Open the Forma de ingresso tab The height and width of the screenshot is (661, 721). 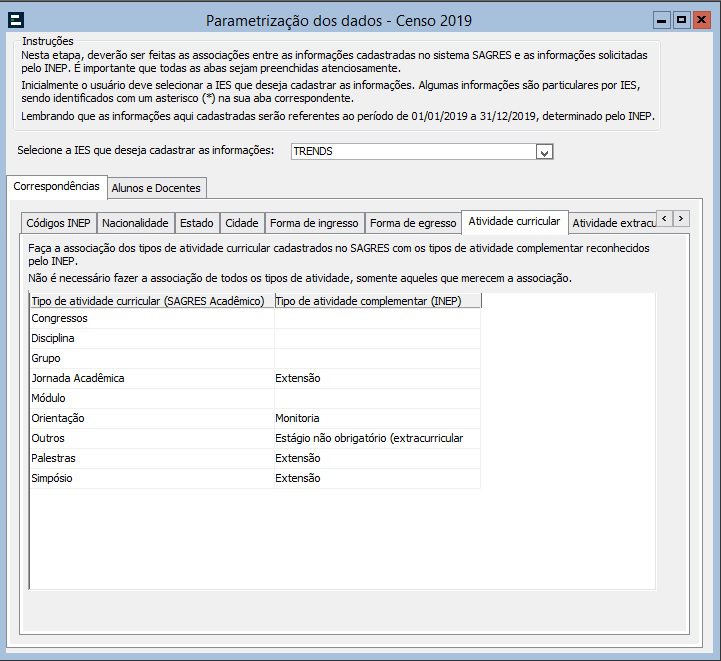coord(314,223)
